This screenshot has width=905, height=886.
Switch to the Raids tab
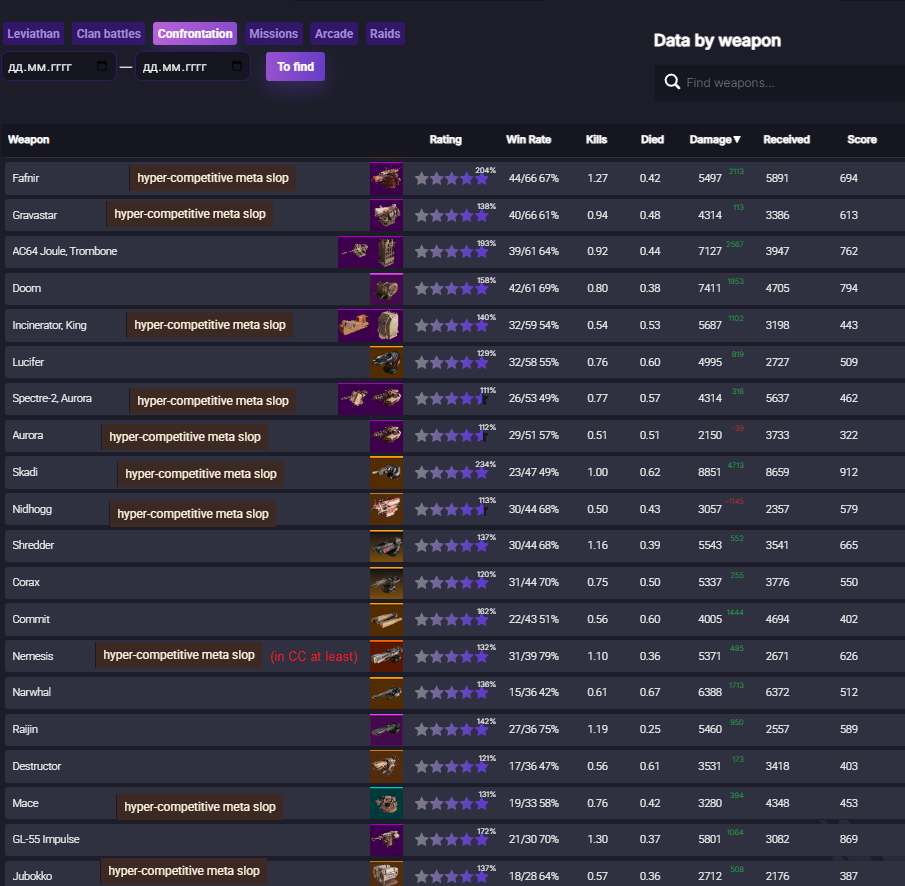(385, 33)
